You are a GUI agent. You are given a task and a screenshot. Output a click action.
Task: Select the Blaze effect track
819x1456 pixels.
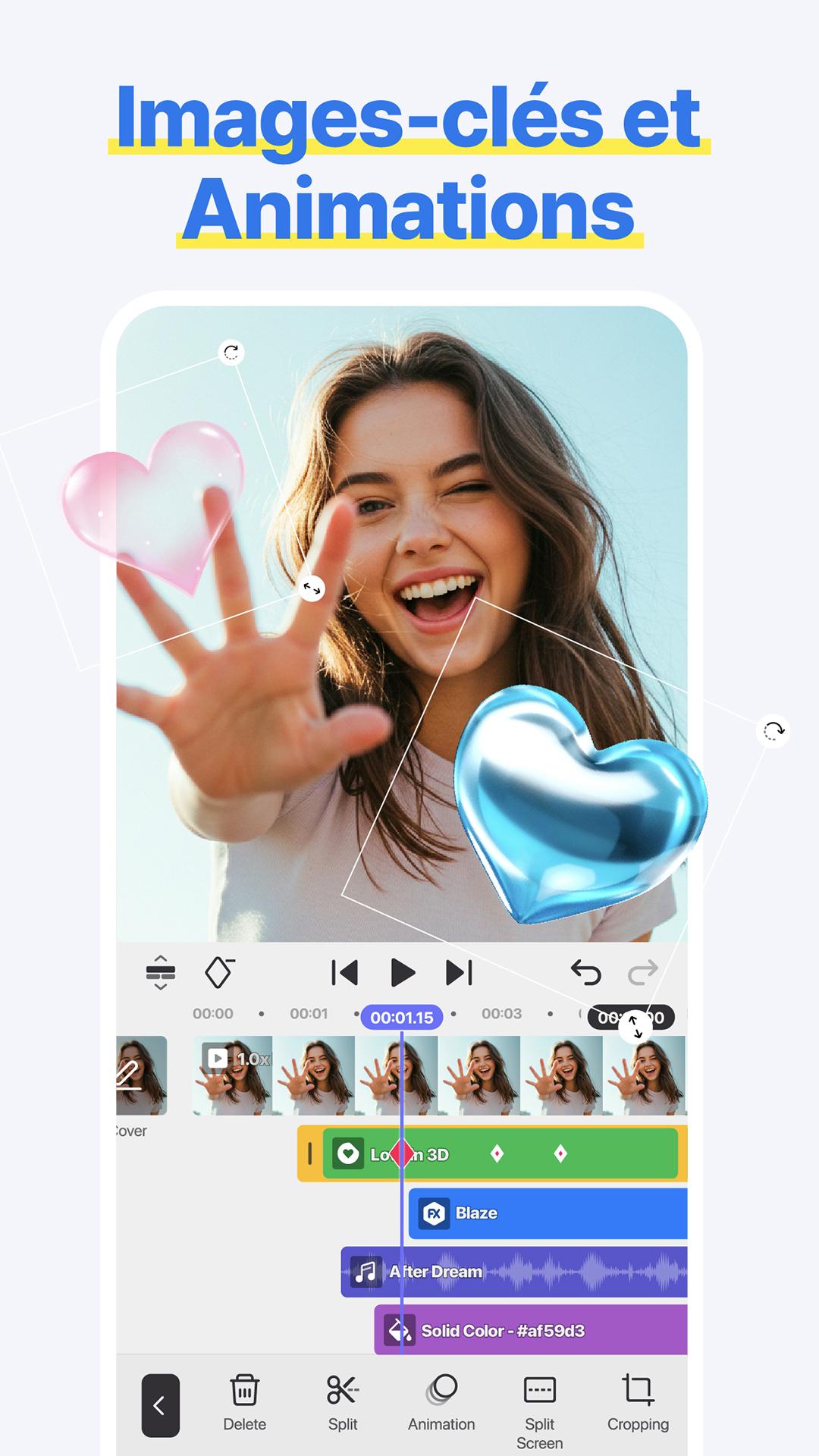(548, 1213)
